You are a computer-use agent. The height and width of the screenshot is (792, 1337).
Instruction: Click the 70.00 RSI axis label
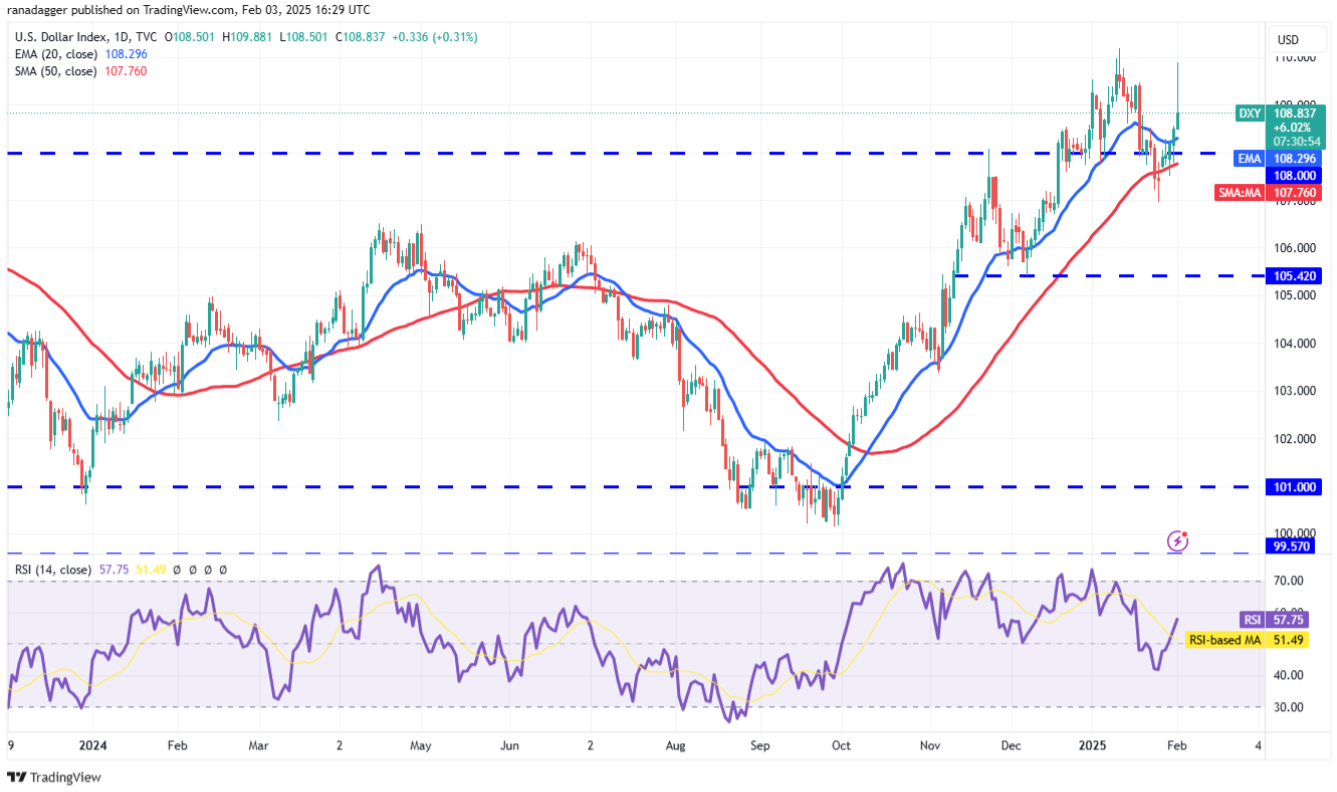(1288, 580)
